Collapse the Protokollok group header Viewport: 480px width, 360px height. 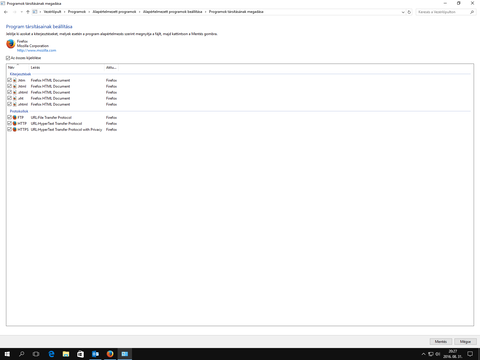pyautogui.click(x=19, y=111)
